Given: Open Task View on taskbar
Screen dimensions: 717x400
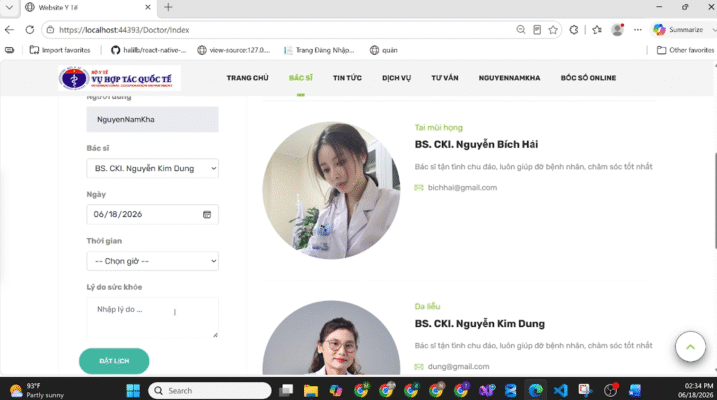Looking at the screenshot, I should pyautogui.click(x=286, y=390).
